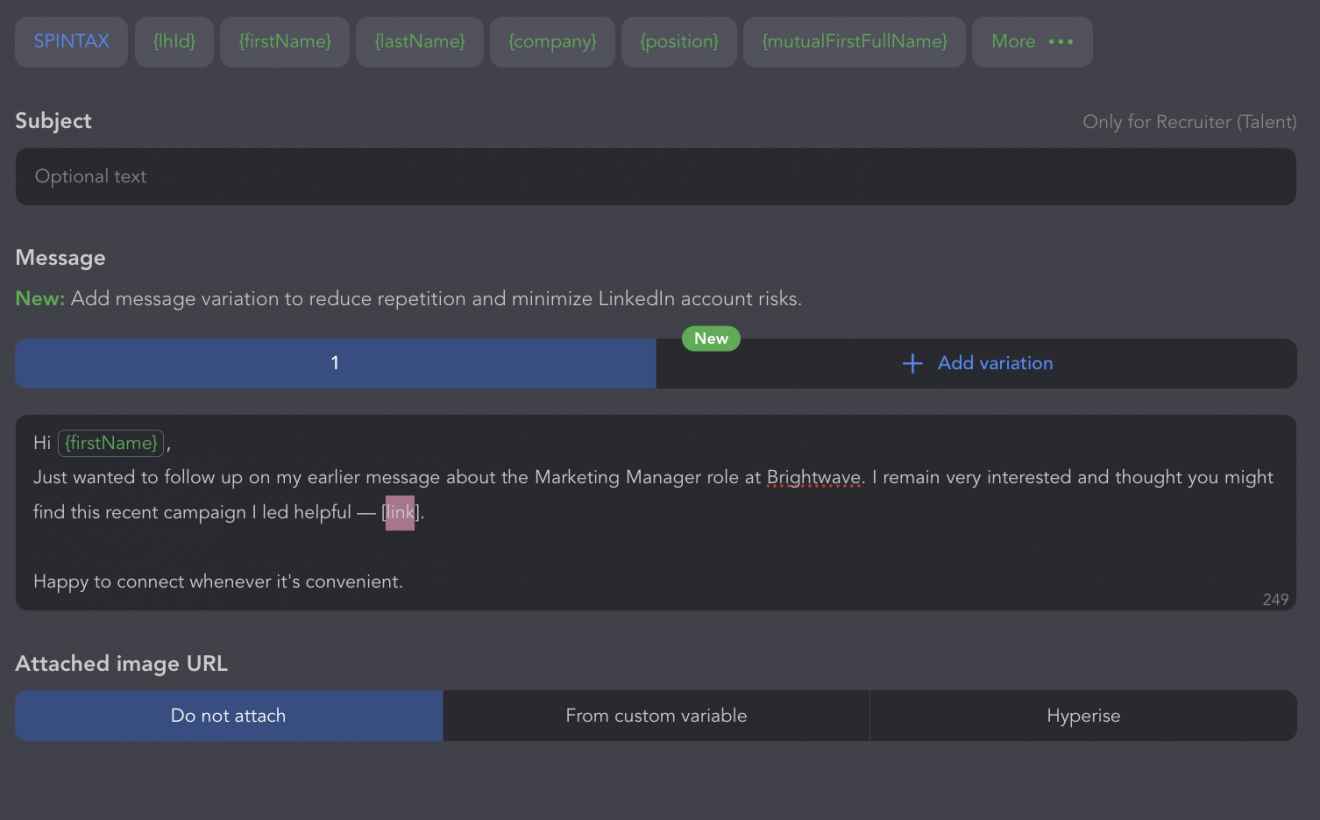Click the green New badge above Add variation
The image size is (1320, 820).
pyautogui.click(x=711, y=338)
